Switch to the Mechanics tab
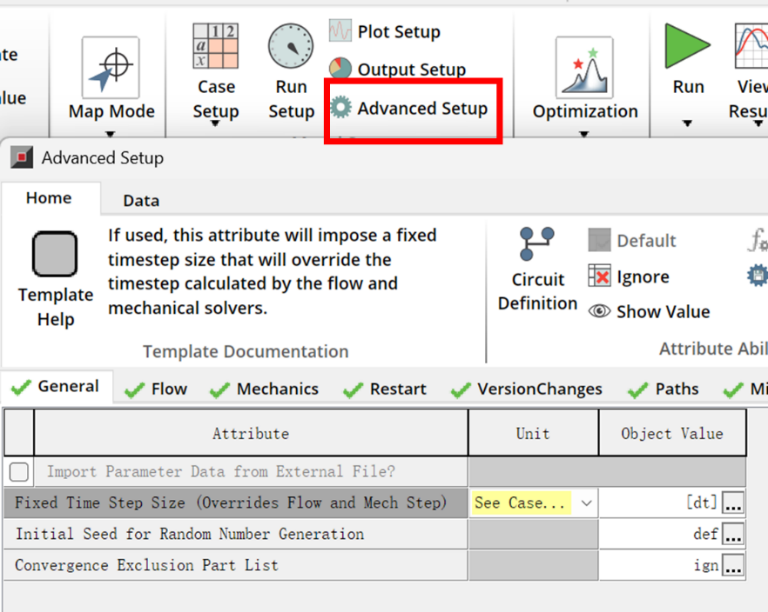Screen dimensions: 768x612 click(x=265, y=389)
